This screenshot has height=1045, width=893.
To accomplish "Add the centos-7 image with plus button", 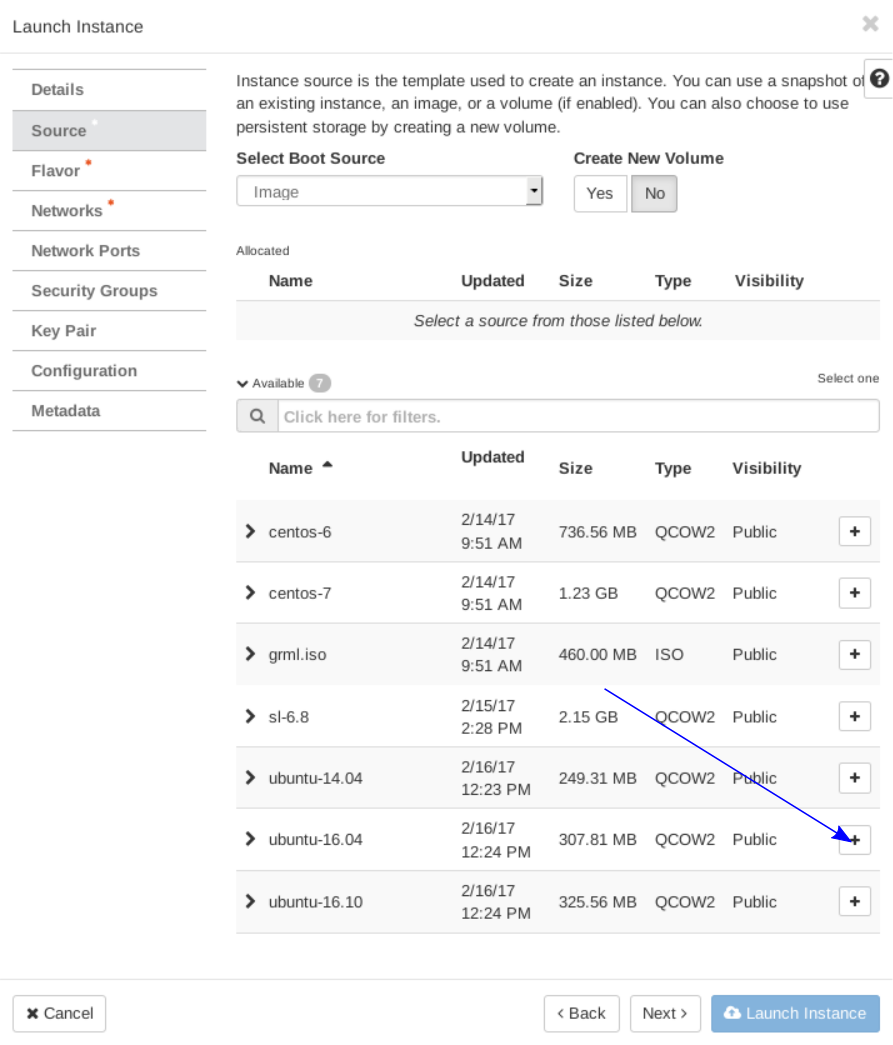I will pyautogui.click(x=854, y=593).
